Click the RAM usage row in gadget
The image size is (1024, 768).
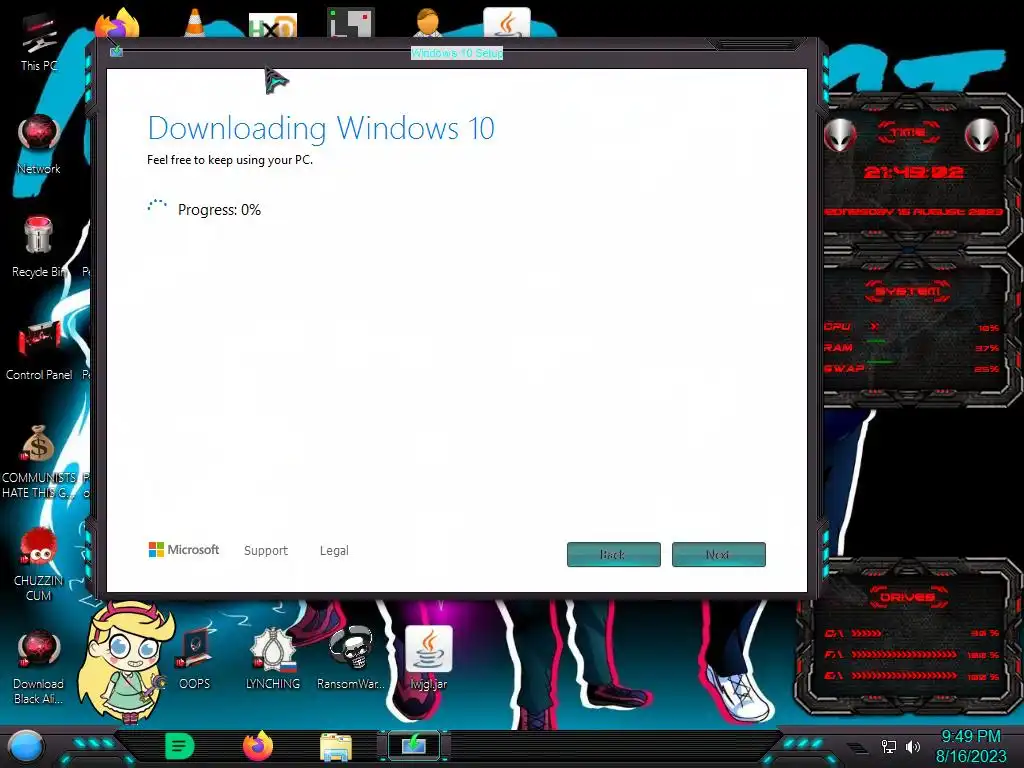[x=911, y=347]
